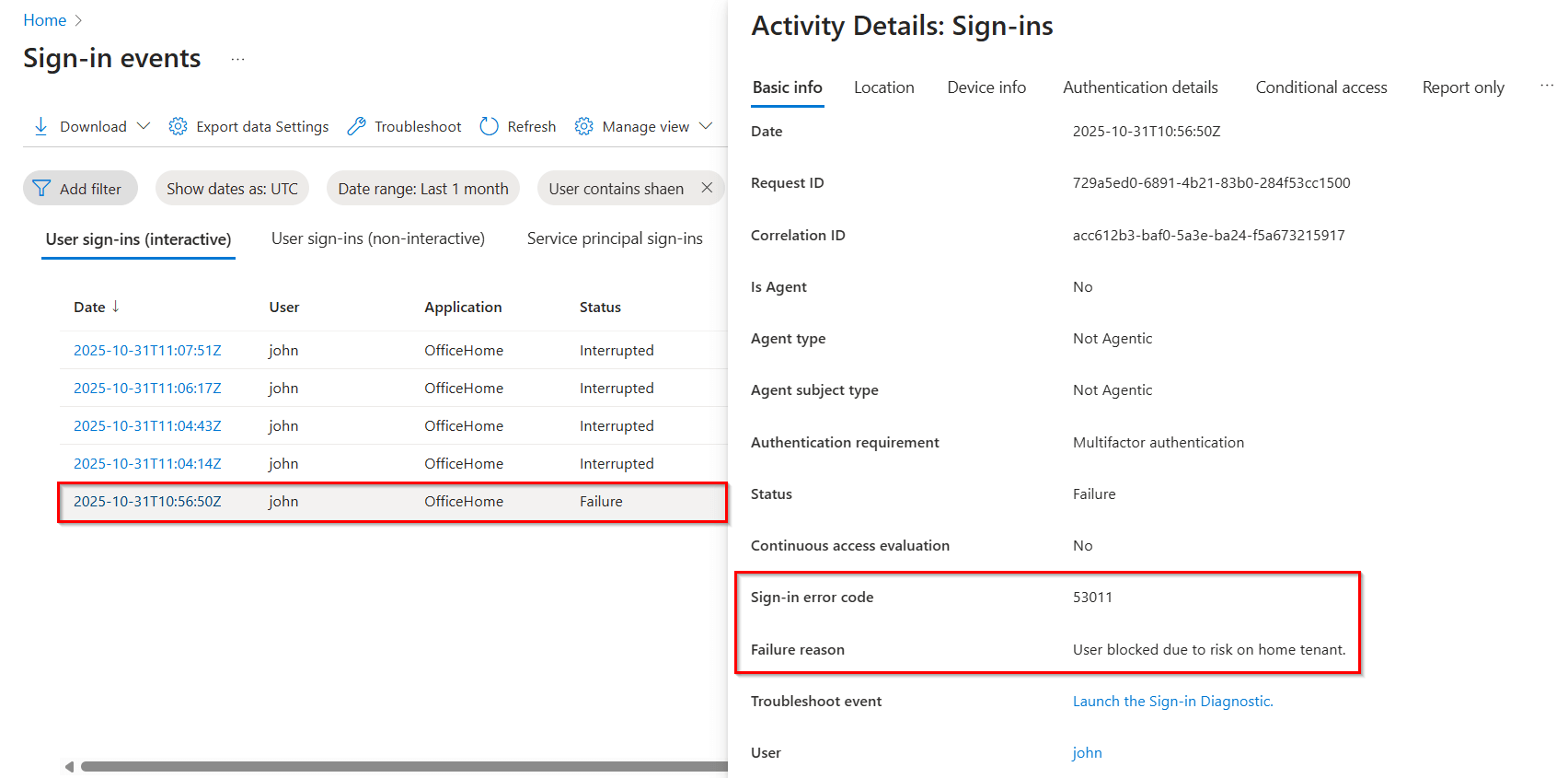This screenshot has width=1568, height=778.
Task: Open user john profile link in details
Action: (1087, 753)
